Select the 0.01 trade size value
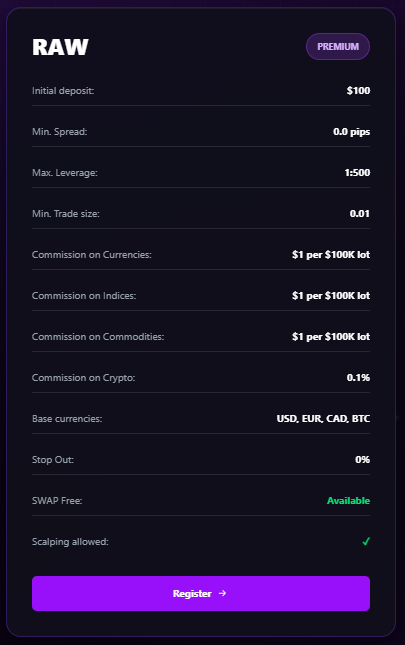This screenshot has height=645, width=405. pyautogui.click(x=360, y=213)
